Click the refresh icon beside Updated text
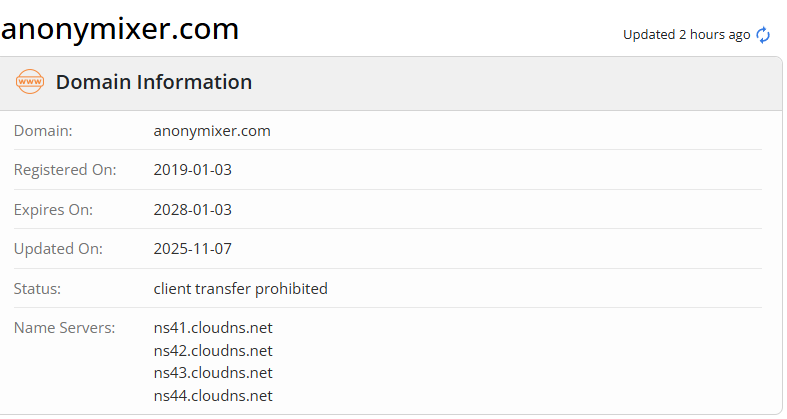The height and width of the screenshot is (419, 787). 763,35
